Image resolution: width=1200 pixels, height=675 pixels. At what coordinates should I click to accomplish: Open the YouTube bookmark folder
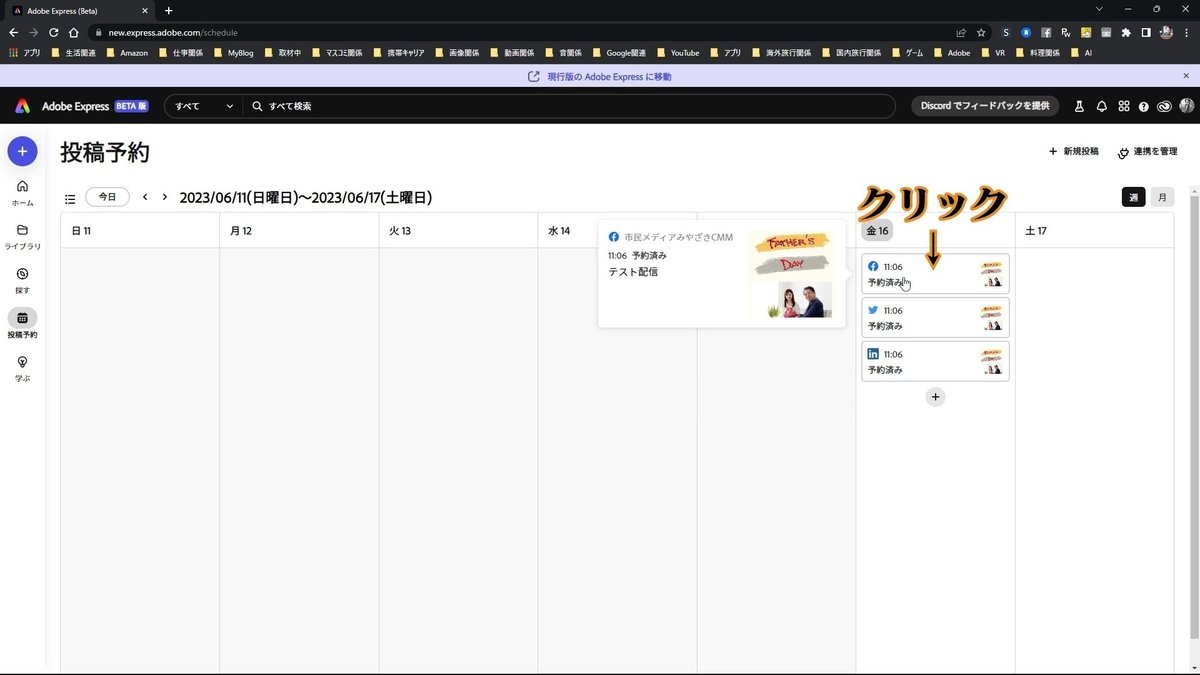677,53
